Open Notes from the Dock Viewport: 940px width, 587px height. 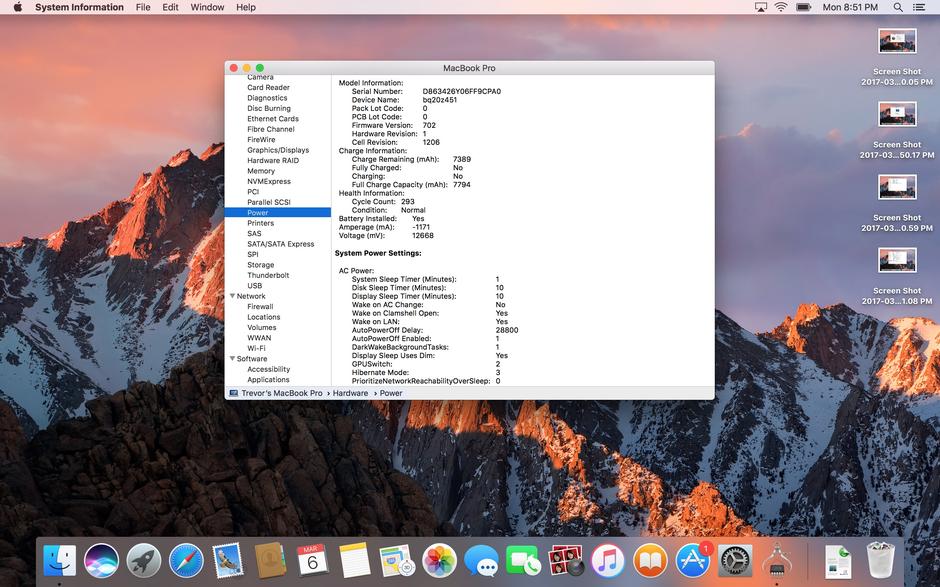354,561
